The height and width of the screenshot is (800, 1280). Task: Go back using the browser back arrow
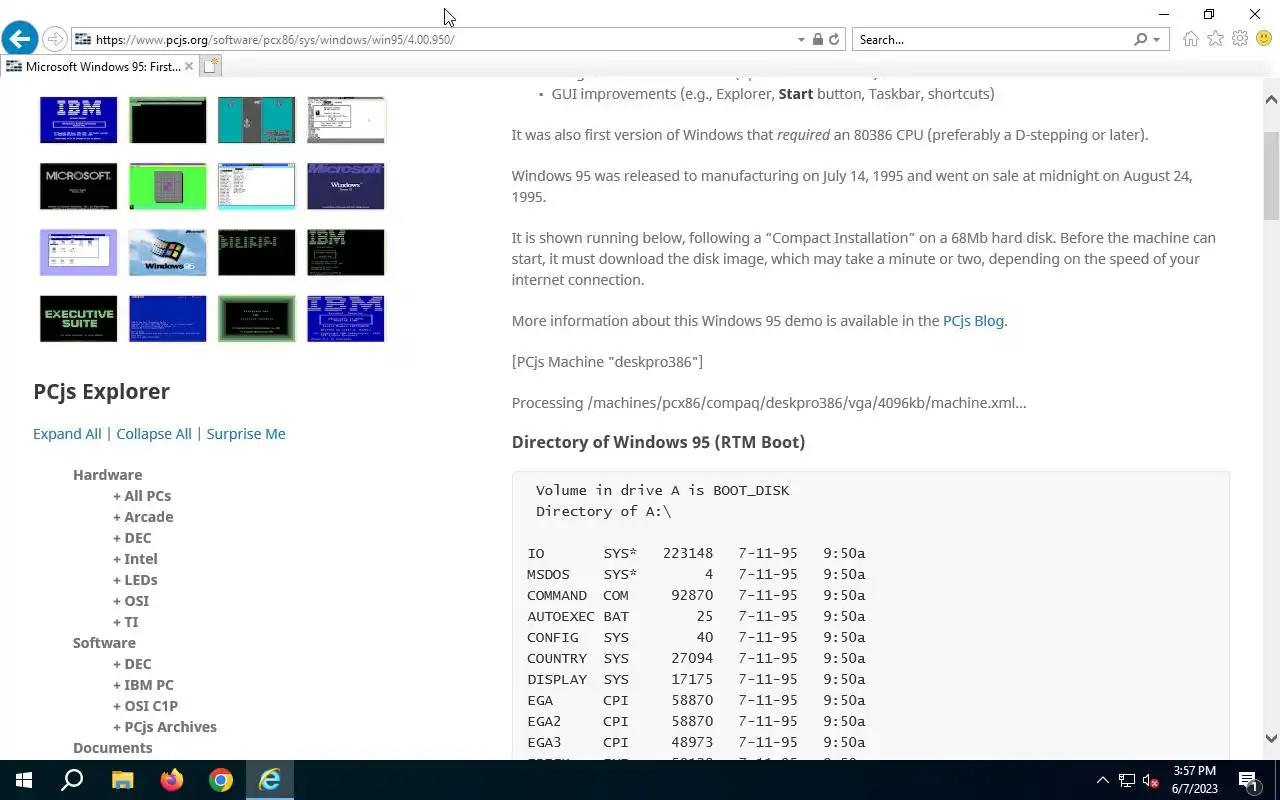coord(19,39)
